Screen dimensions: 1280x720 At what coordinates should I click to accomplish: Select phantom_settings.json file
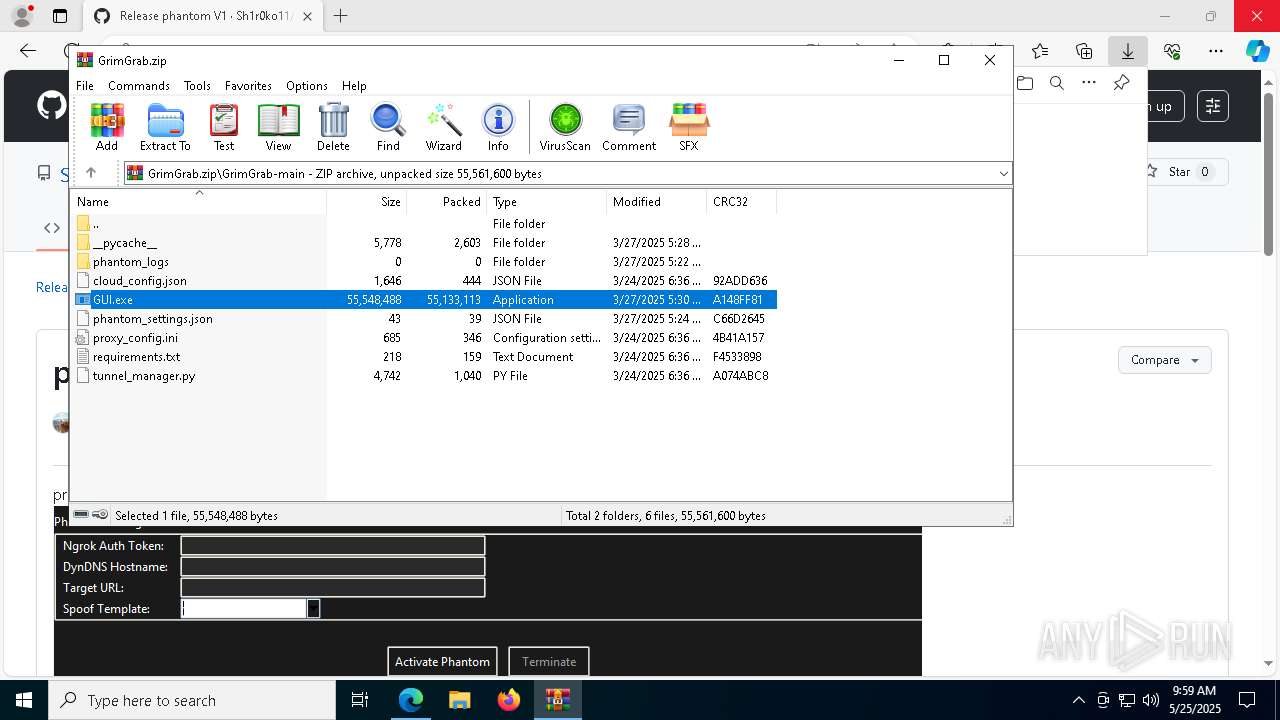pyautogui.click(x=425, y=319)
